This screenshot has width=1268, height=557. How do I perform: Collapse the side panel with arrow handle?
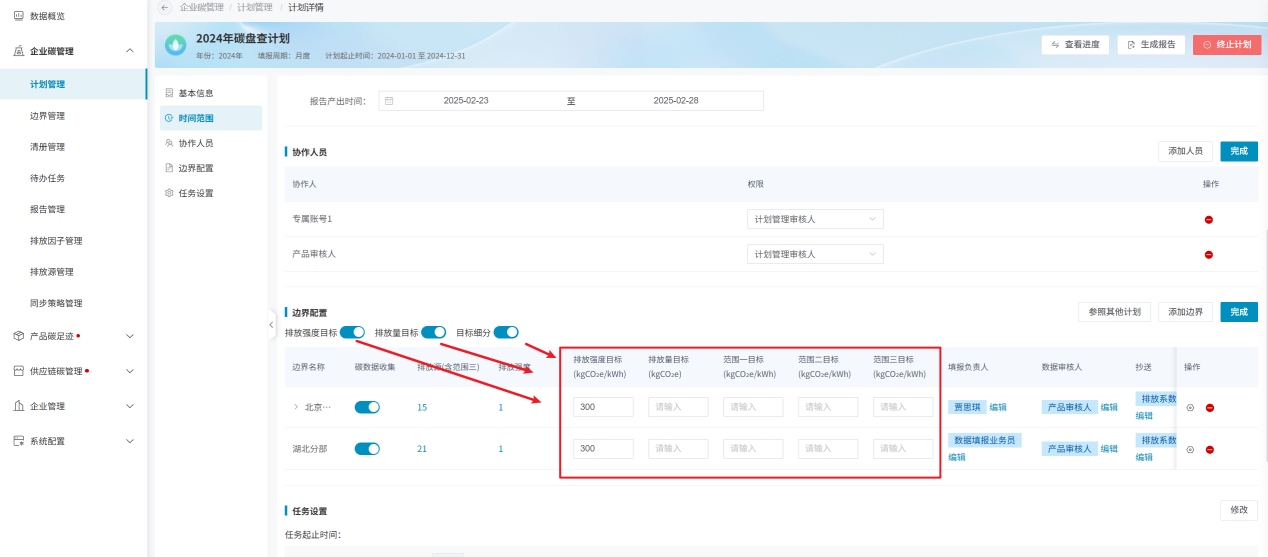pos(271,325)
